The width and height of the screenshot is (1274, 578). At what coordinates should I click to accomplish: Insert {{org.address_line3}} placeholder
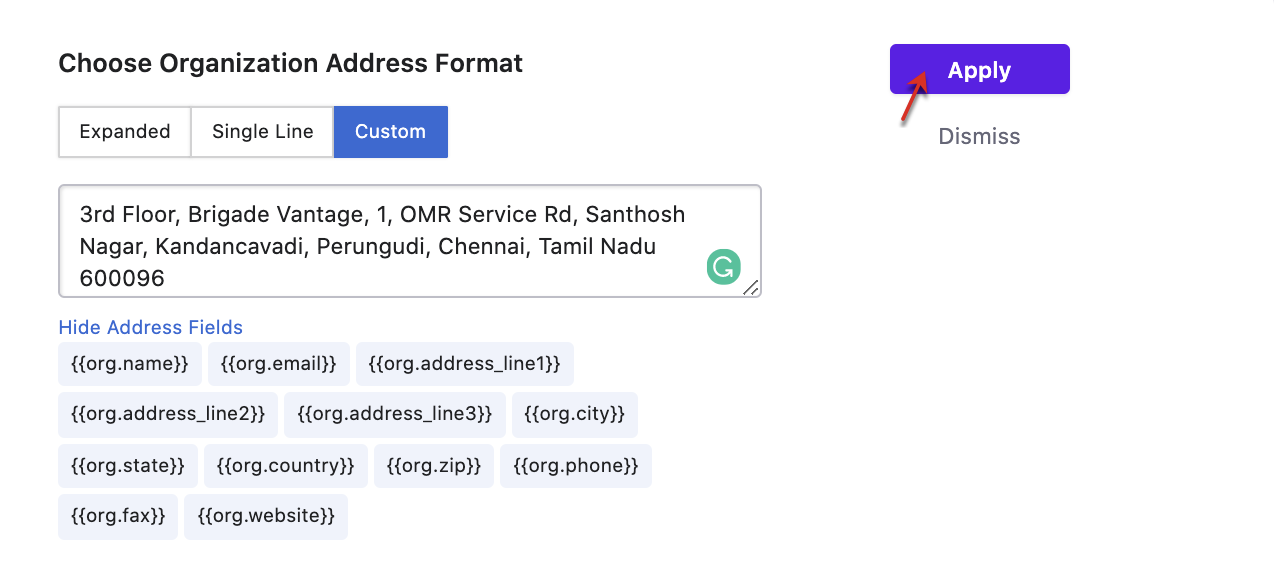395,414
